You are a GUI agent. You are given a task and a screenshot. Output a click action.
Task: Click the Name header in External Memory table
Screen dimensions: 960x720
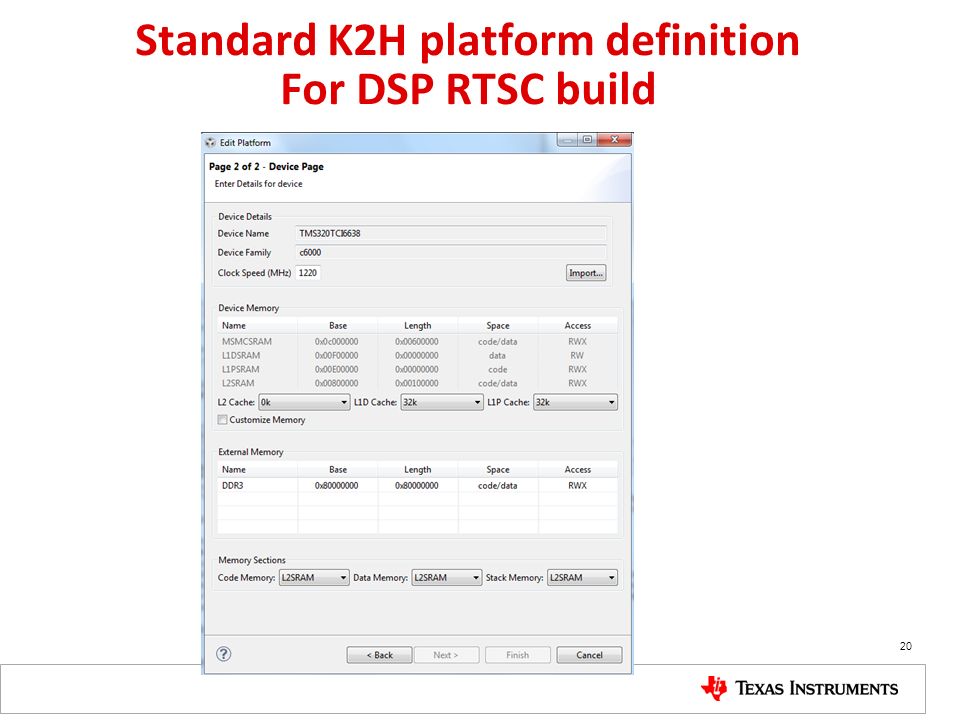[258, 470]
